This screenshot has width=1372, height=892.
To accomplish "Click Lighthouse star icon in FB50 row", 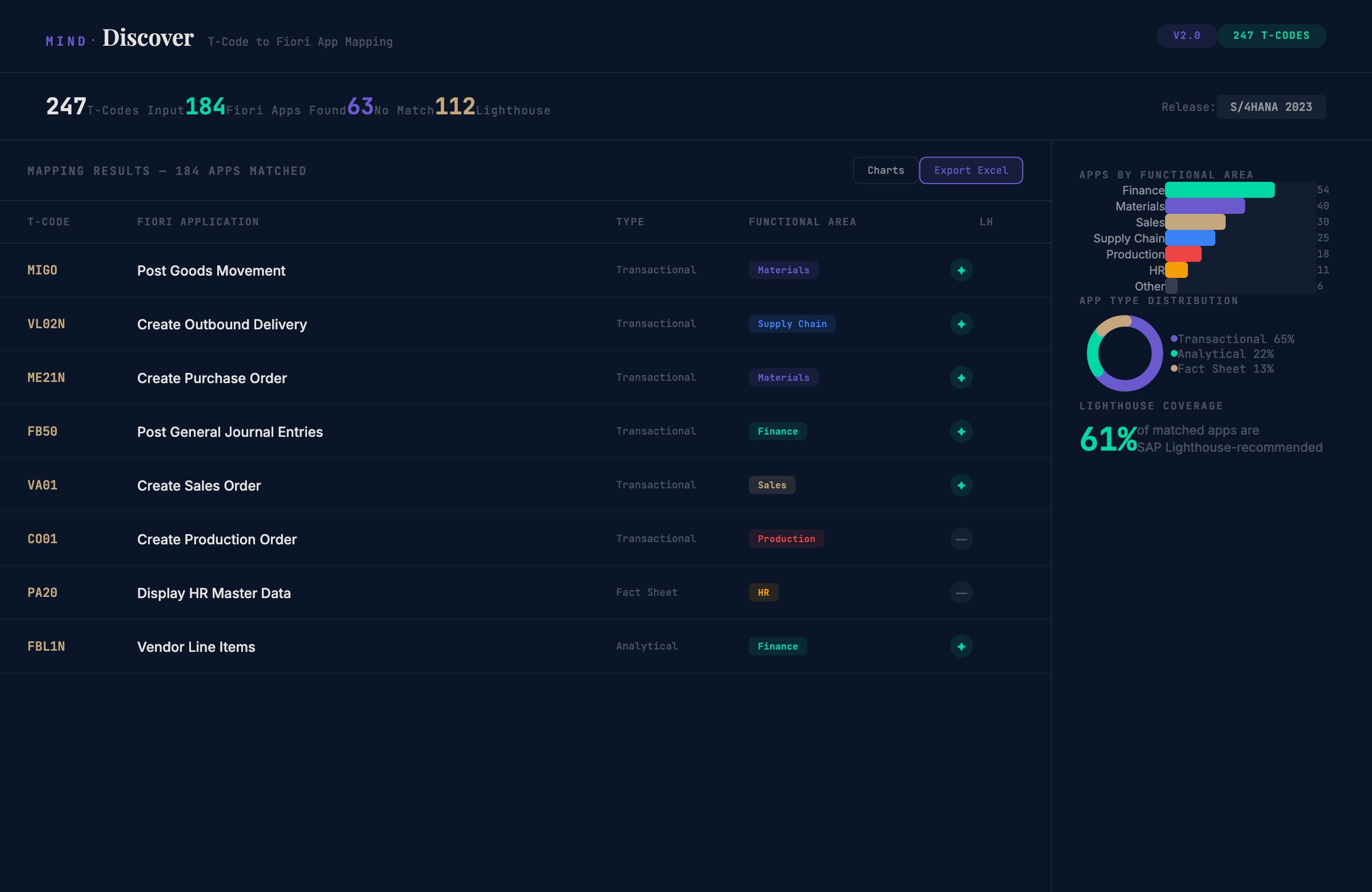I will click(961, 431).
